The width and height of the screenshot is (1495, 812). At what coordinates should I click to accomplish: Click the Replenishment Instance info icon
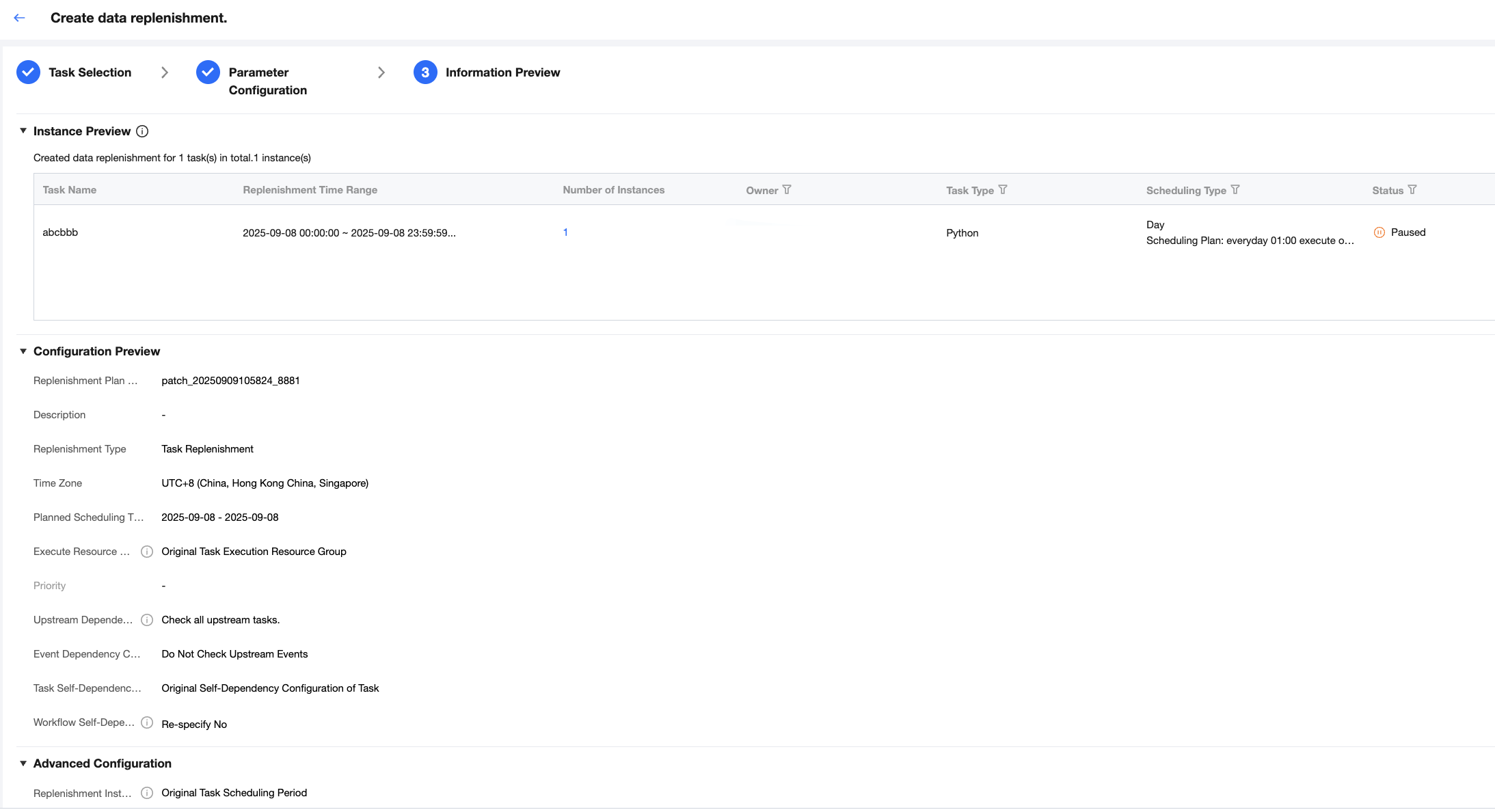point(146,793)
